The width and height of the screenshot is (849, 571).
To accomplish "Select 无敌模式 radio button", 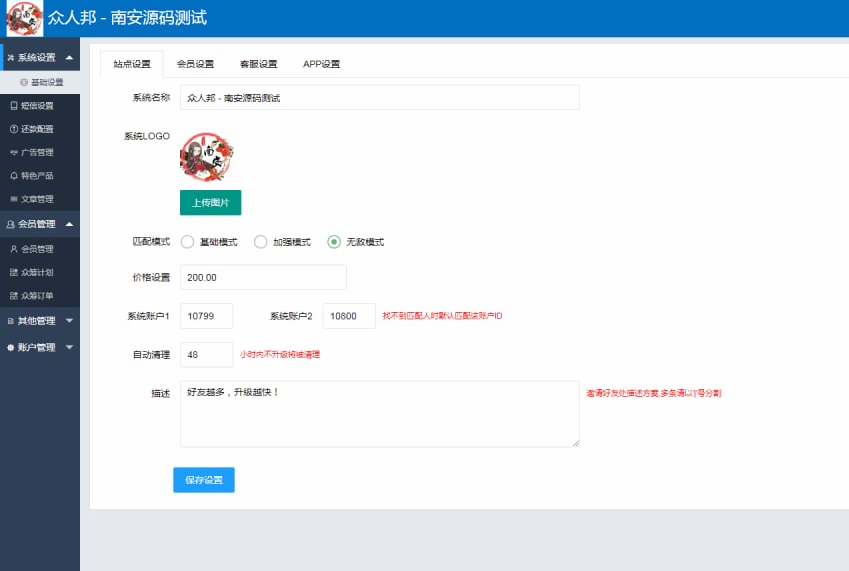I will coord(334,242).
